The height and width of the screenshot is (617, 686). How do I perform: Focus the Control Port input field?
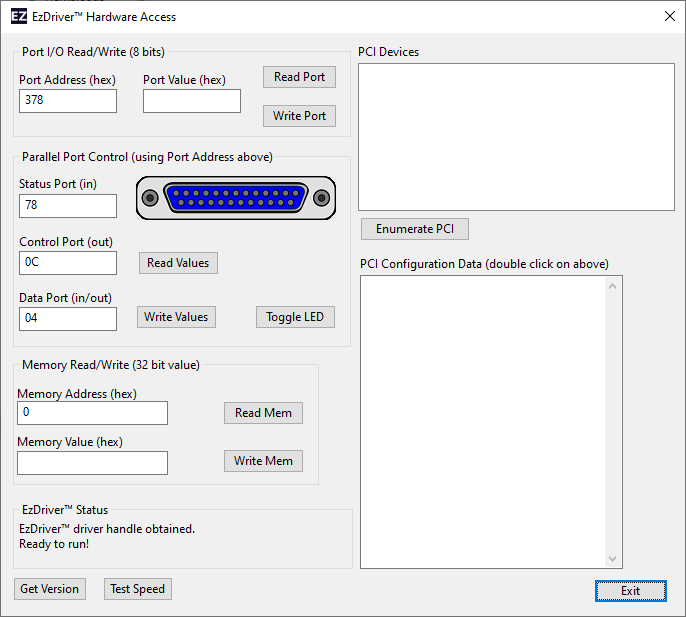(x=68, y=263)
